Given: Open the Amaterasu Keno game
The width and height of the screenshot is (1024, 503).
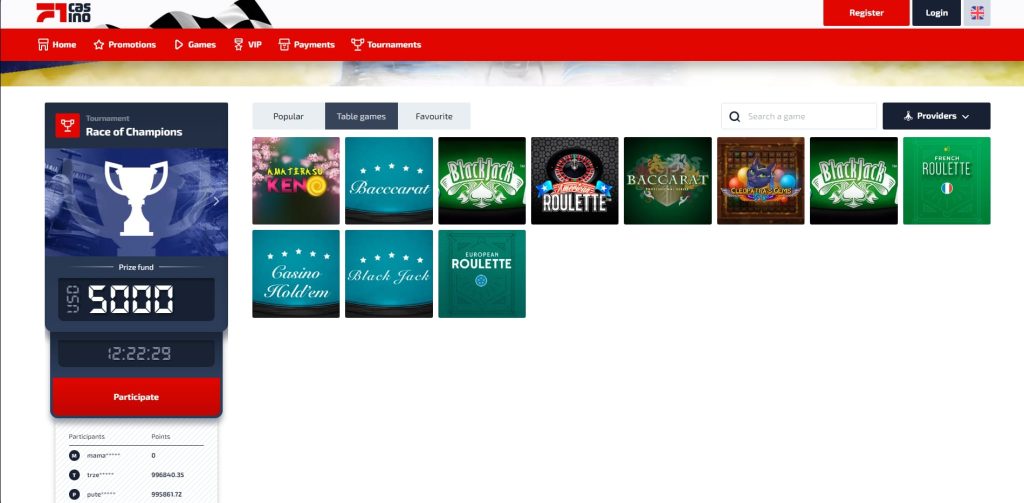Looking at the screenshot, I should coord(296,181).
